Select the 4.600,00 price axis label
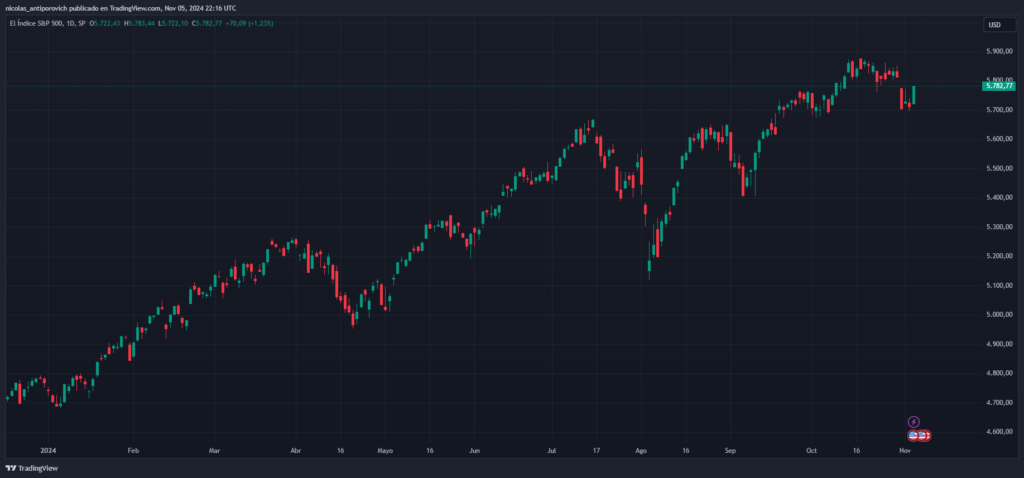1024x478 pixels. coord(1000,432)
